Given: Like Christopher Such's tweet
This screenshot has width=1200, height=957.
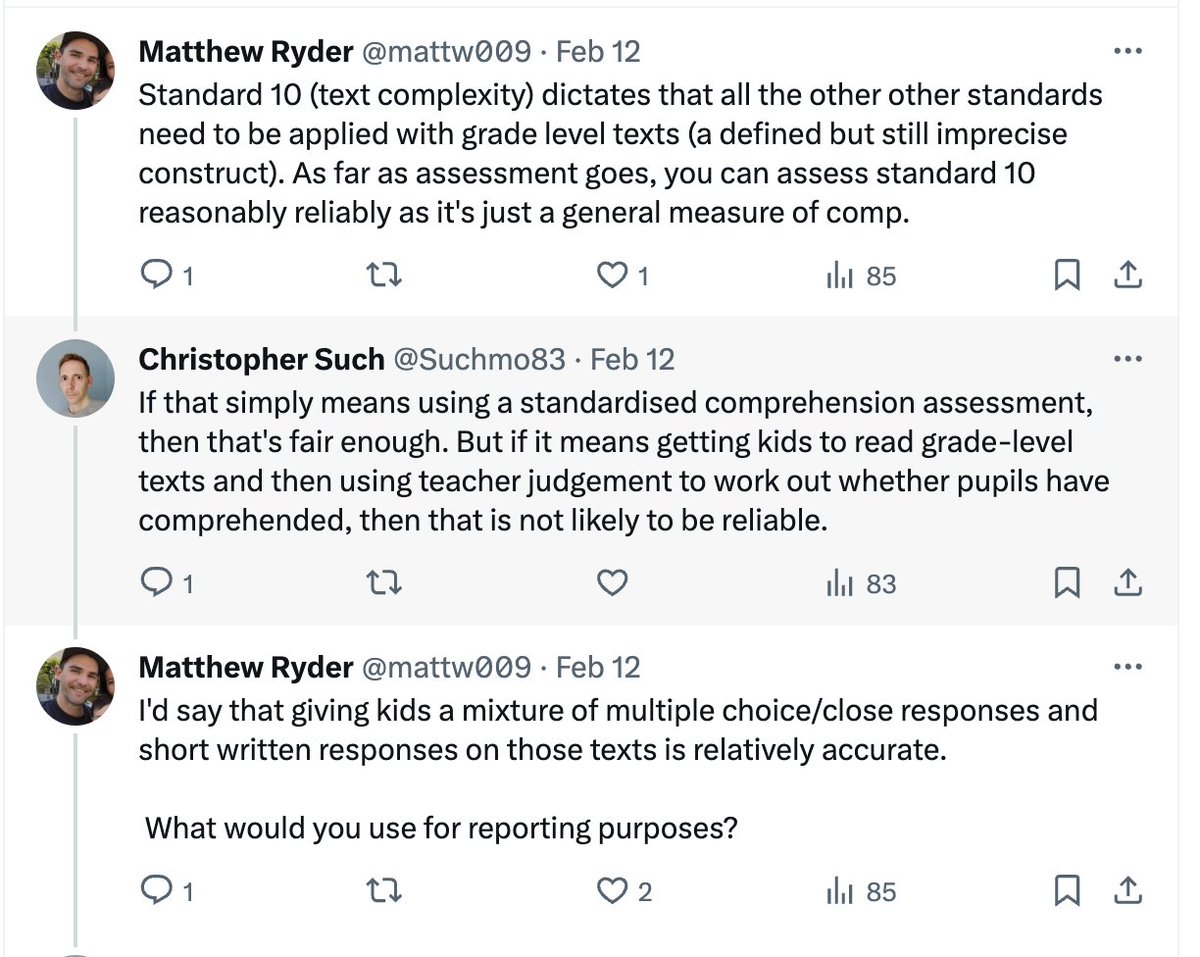Looking at the screenshot, I should 611,583.
